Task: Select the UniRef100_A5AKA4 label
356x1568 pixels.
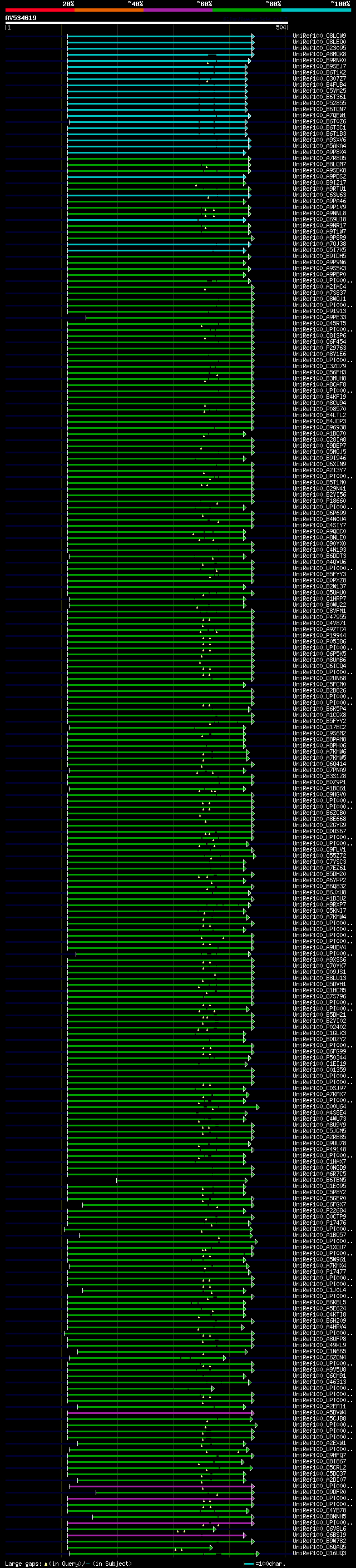Action: click(x=319, y=146)
